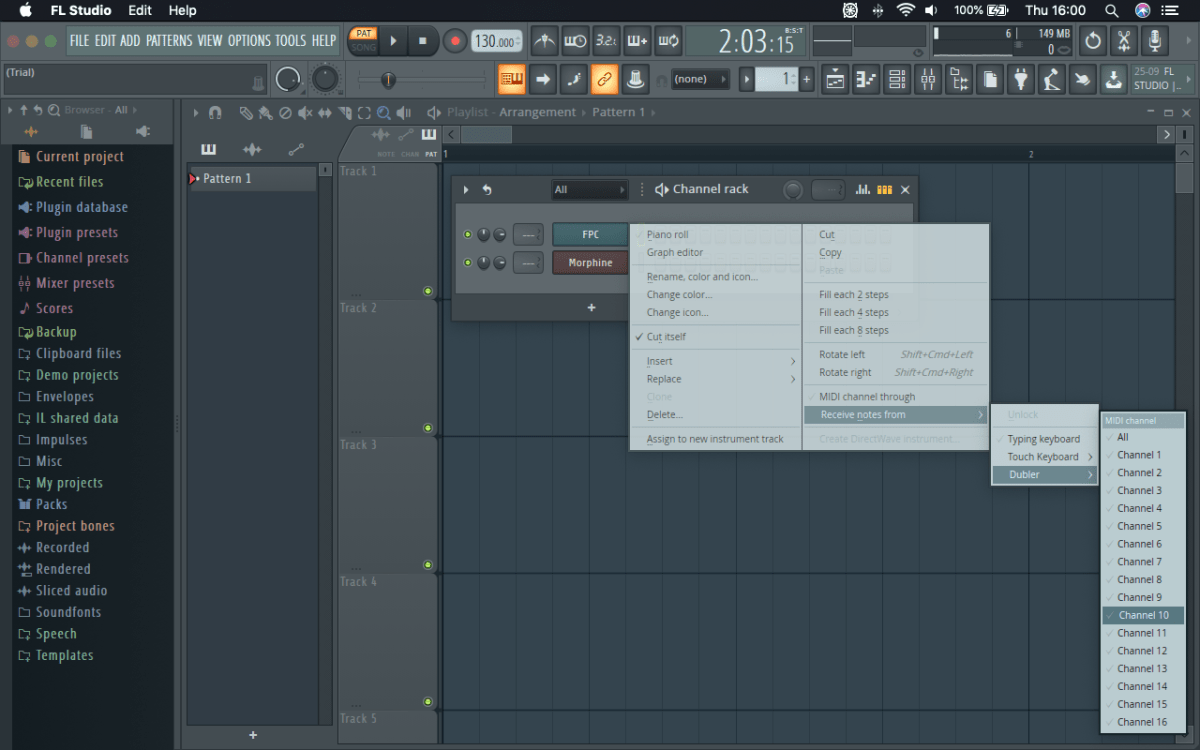
Task: Click the master pitch slider handle
Action: click(389, 79)
